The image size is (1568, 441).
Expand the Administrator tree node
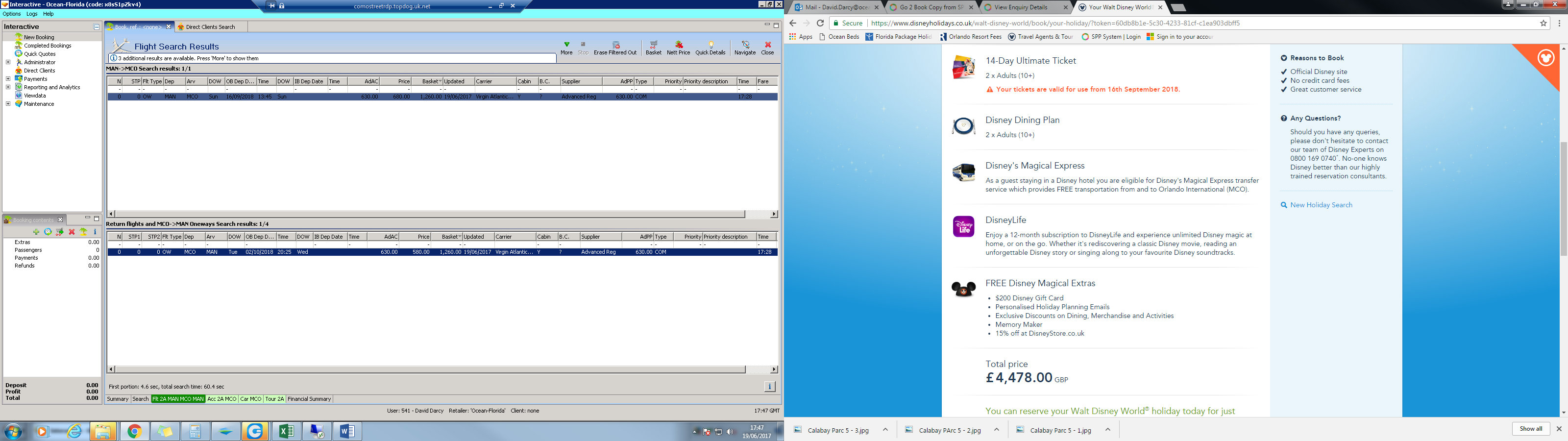(8, 62)
